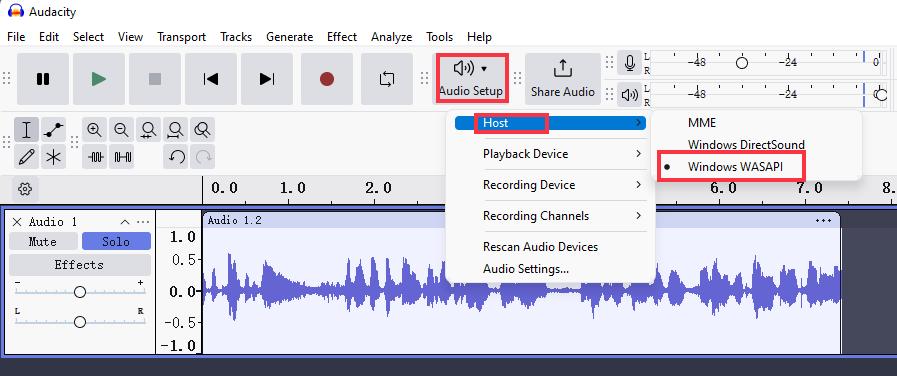Select the Selection (I-beam) tool
Image resolution: width=897 pixels, height=376 pixels.
point(26,130)
